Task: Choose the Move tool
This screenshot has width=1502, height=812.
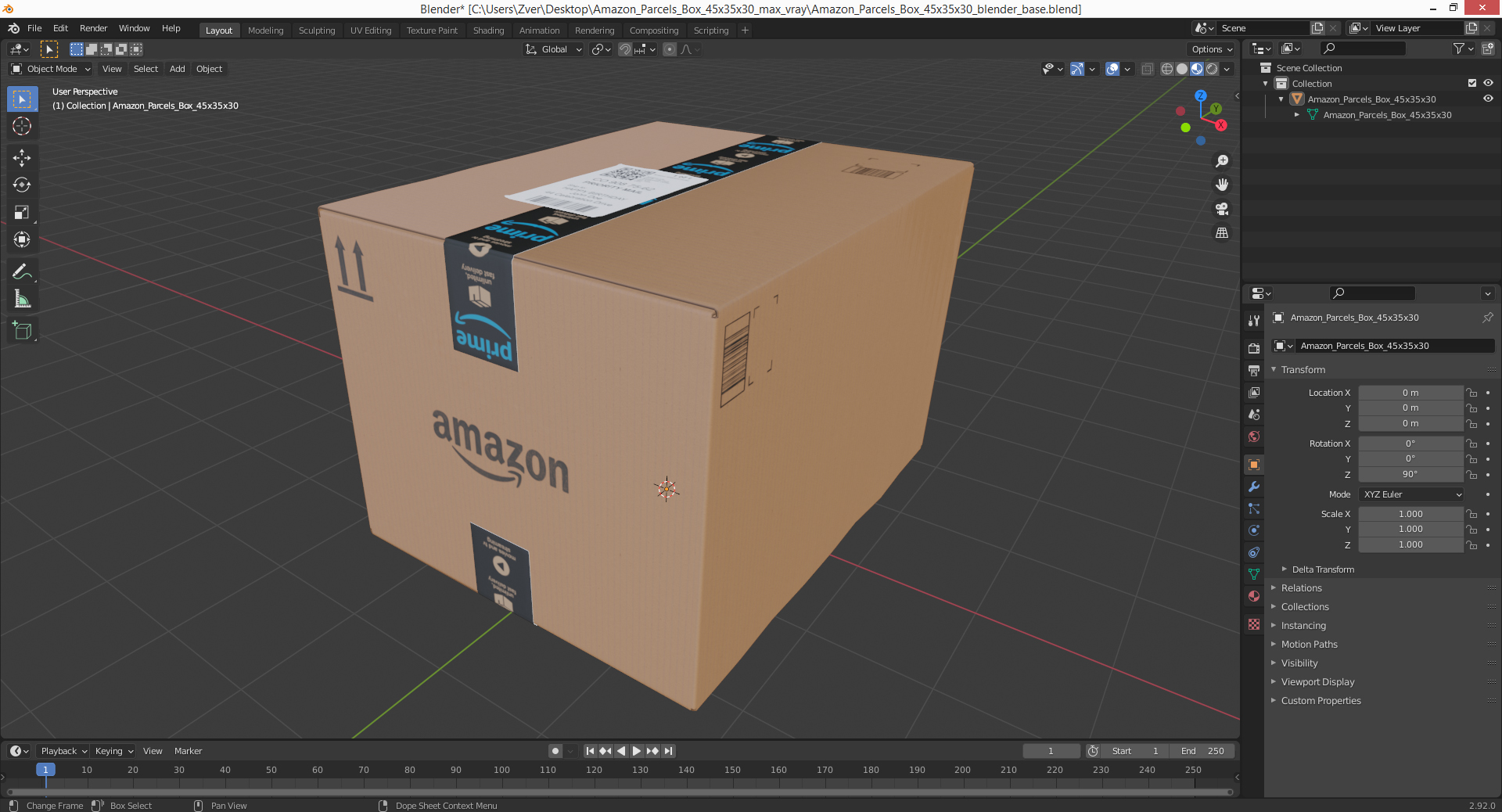Action: 22,158
